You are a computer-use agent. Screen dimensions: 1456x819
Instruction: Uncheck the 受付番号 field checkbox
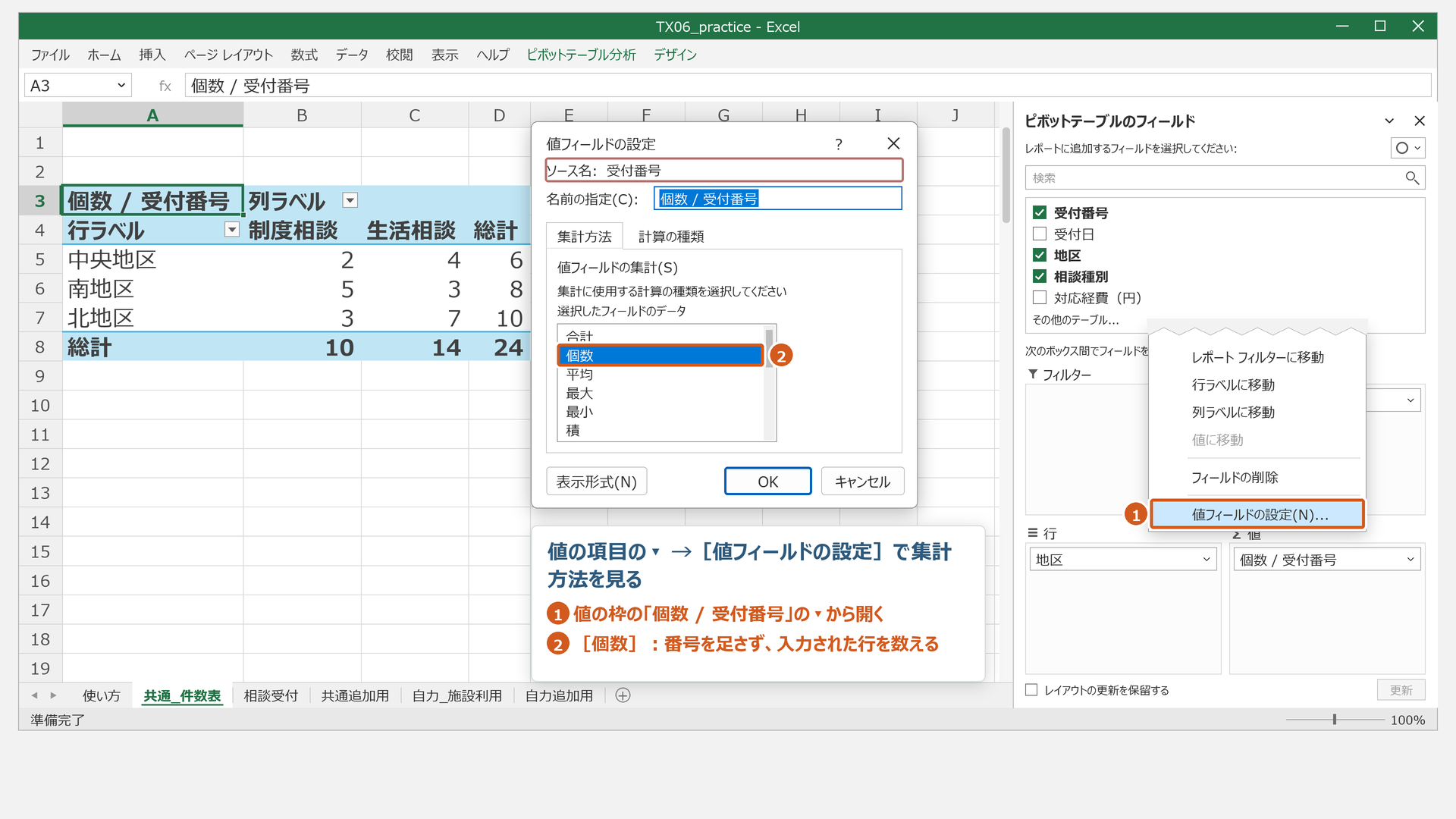[x=1040, y=212]
